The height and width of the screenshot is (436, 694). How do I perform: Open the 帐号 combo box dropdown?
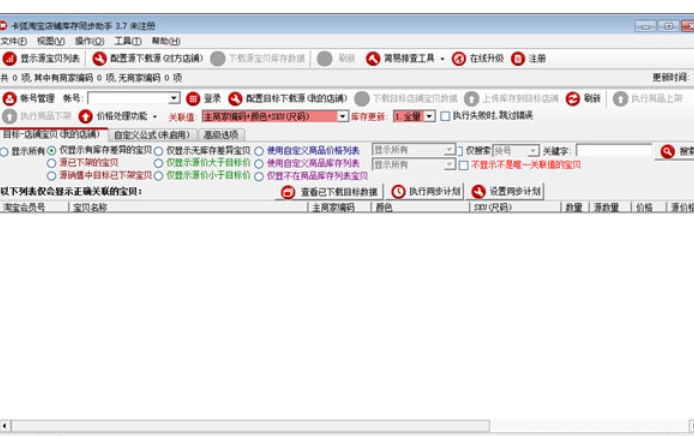click(x=174, y=98)
